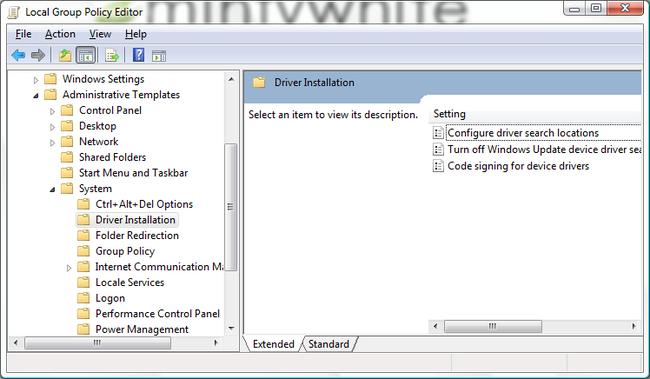Viewport: 650px width, 379px height.
Task: Click the Folder Redirection folder icon
Action: (x=83, y=236)
